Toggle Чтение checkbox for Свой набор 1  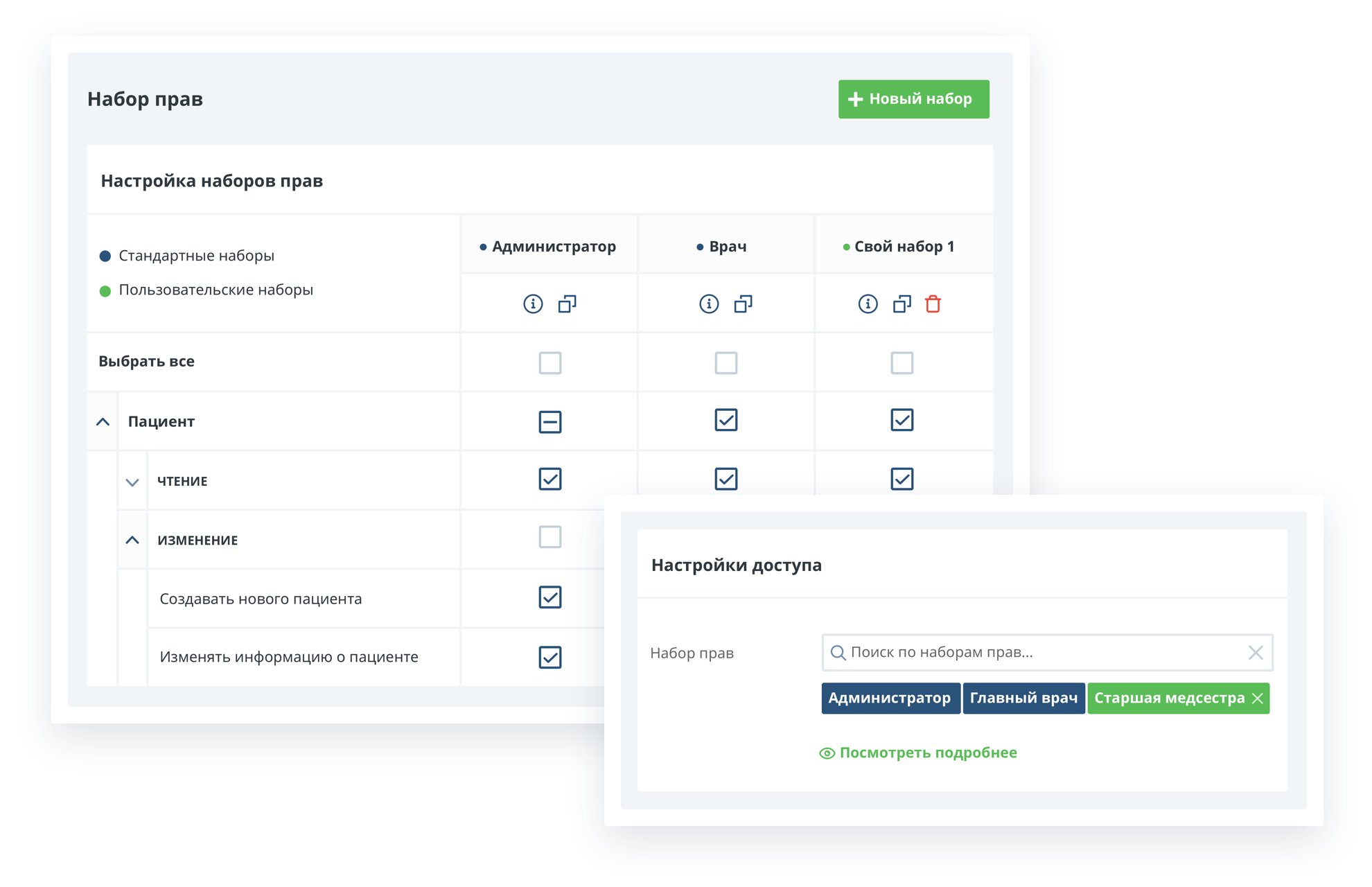coord(902,479)
